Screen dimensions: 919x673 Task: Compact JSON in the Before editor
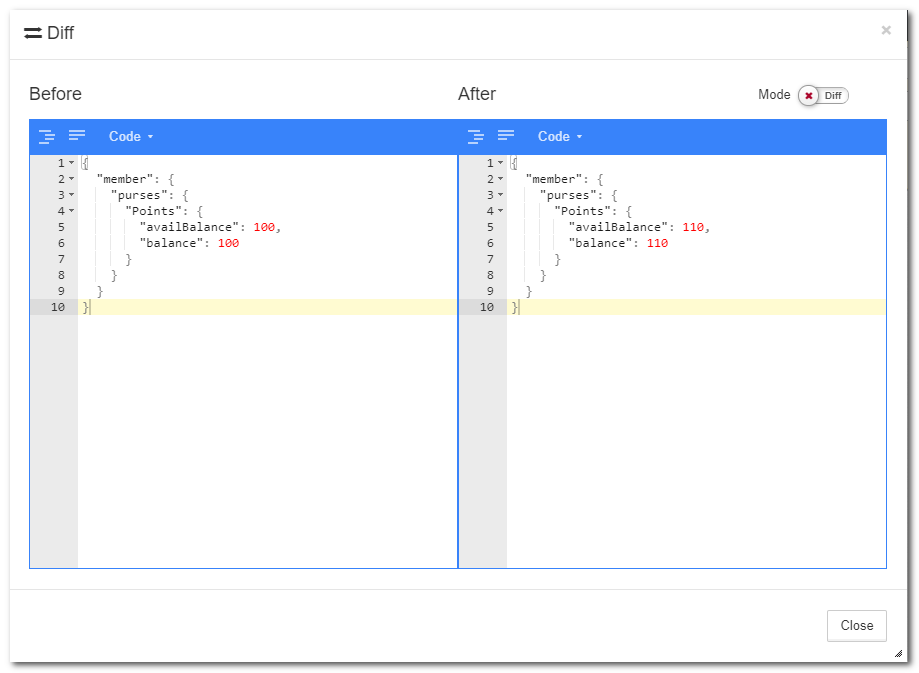[77, 136]
